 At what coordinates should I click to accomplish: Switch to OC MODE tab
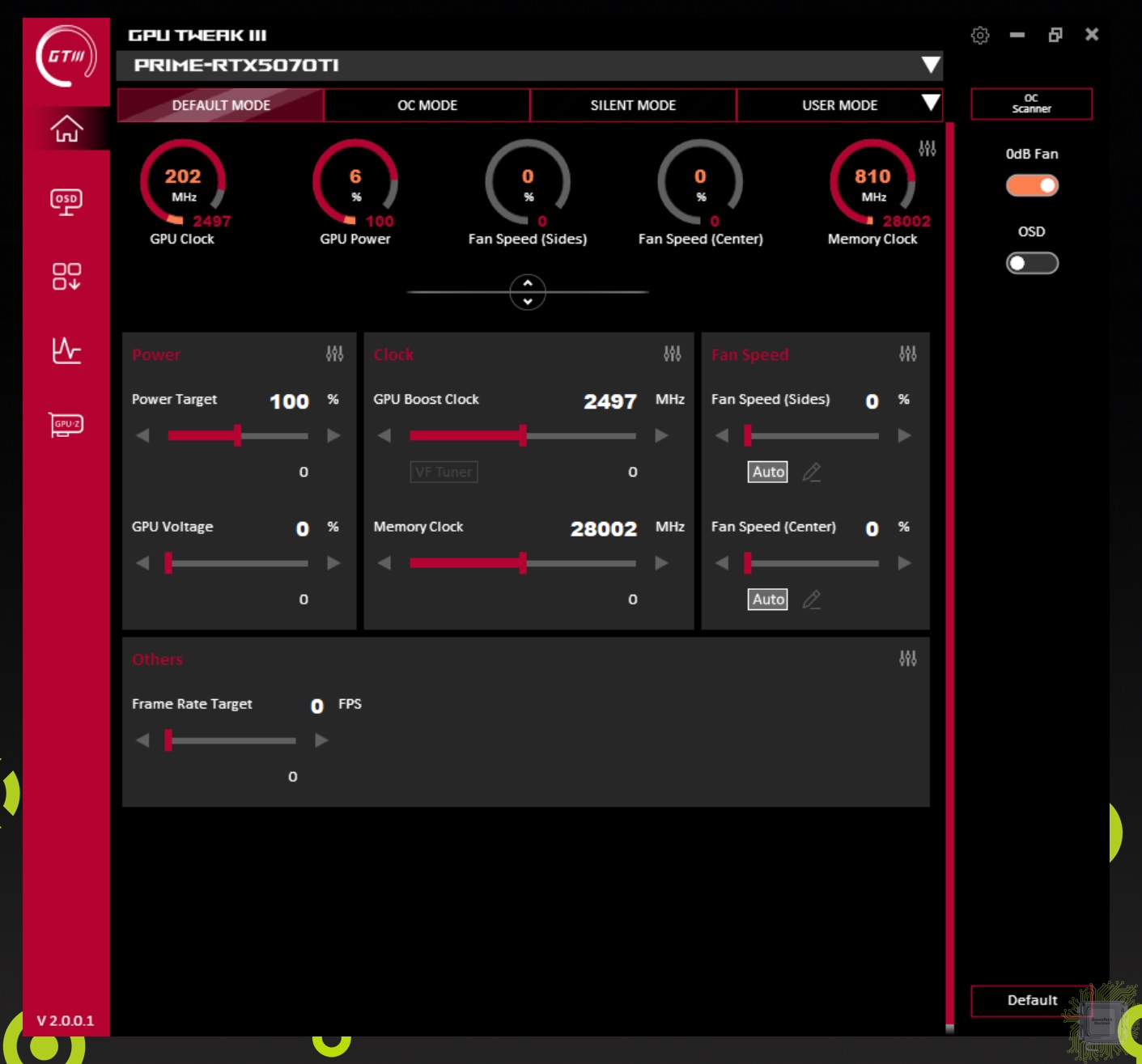point(427,105)
